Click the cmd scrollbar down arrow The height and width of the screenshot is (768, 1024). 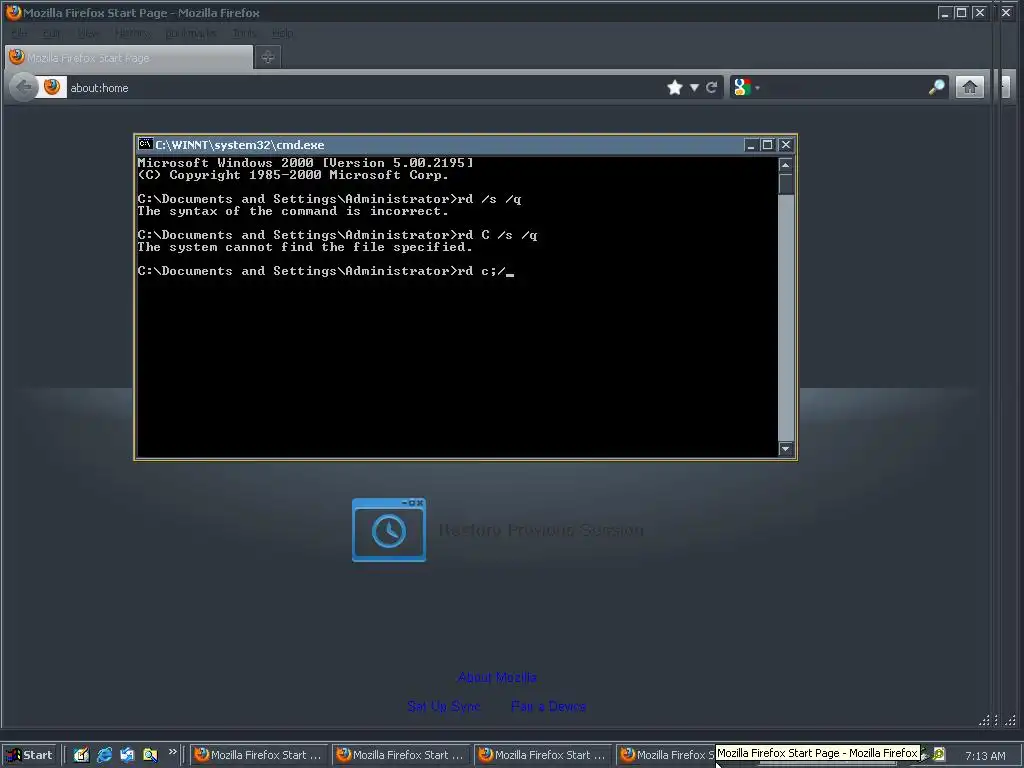pos(786,449)
